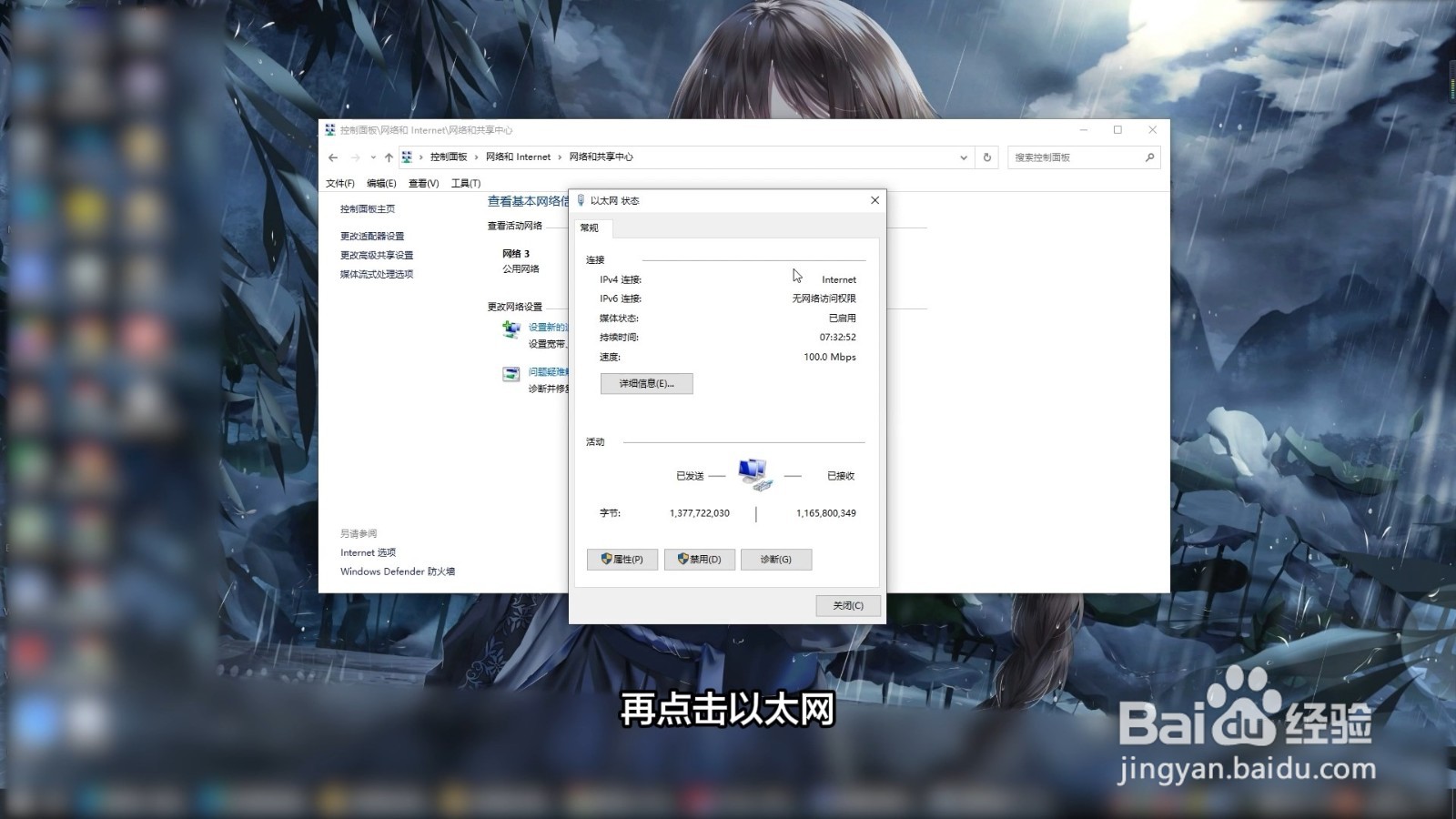This screenshot has width=1456, height=819.
Task: Click the Internet IPv4 connection value
Action: [x=839, y=279]
